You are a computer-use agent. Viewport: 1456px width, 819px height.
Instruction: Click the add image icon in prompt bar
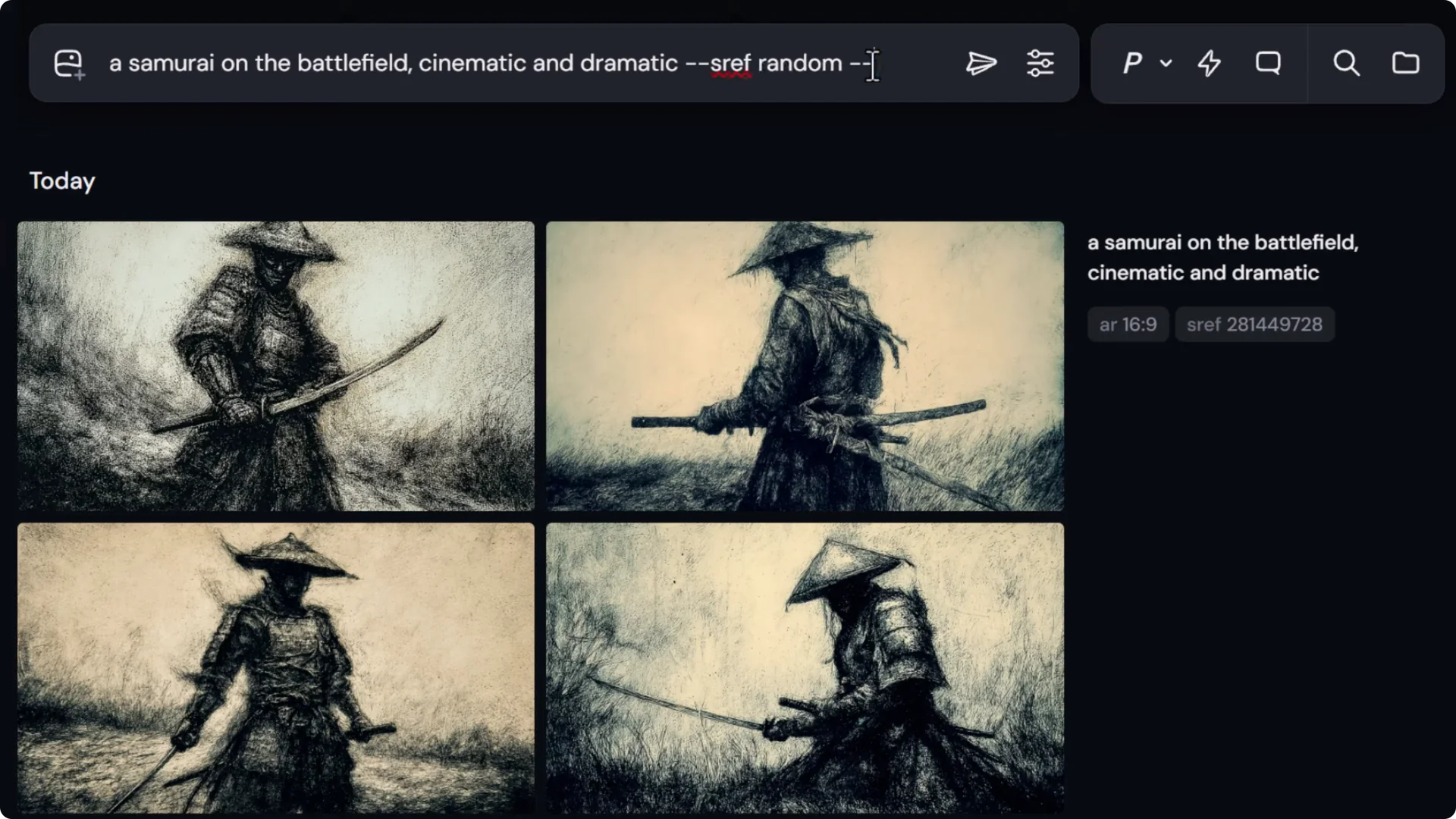click(68, 64)
